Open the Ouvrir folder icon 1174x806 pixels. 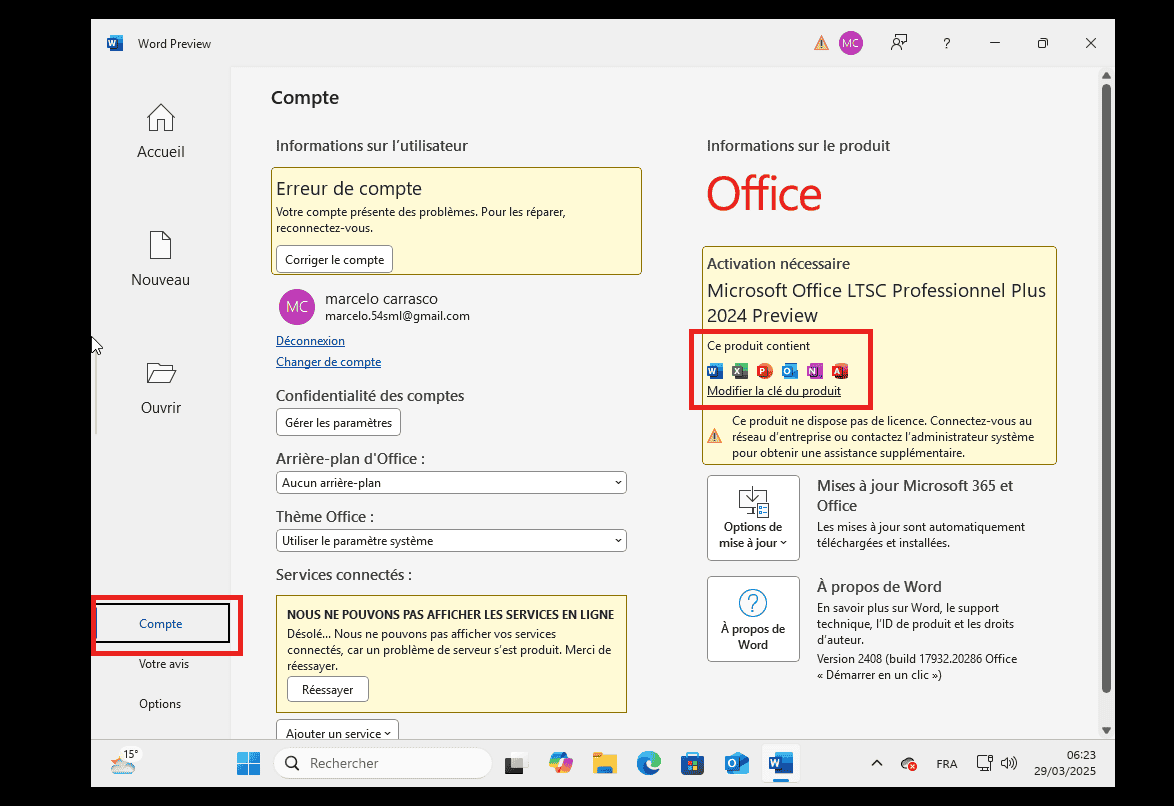(160, 373)
